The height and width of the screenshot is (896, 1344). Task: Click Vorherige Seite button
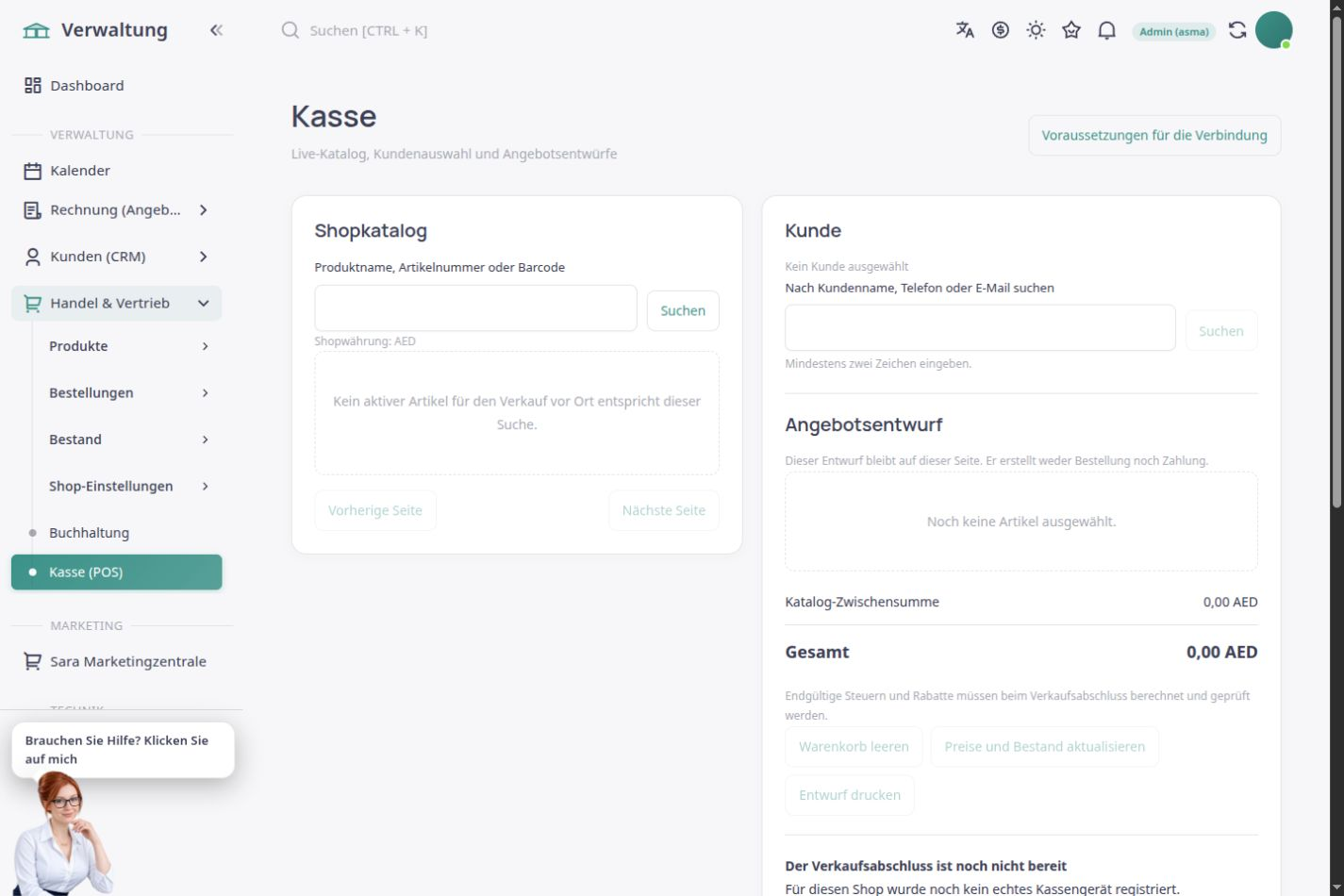(x=375, y=510)
